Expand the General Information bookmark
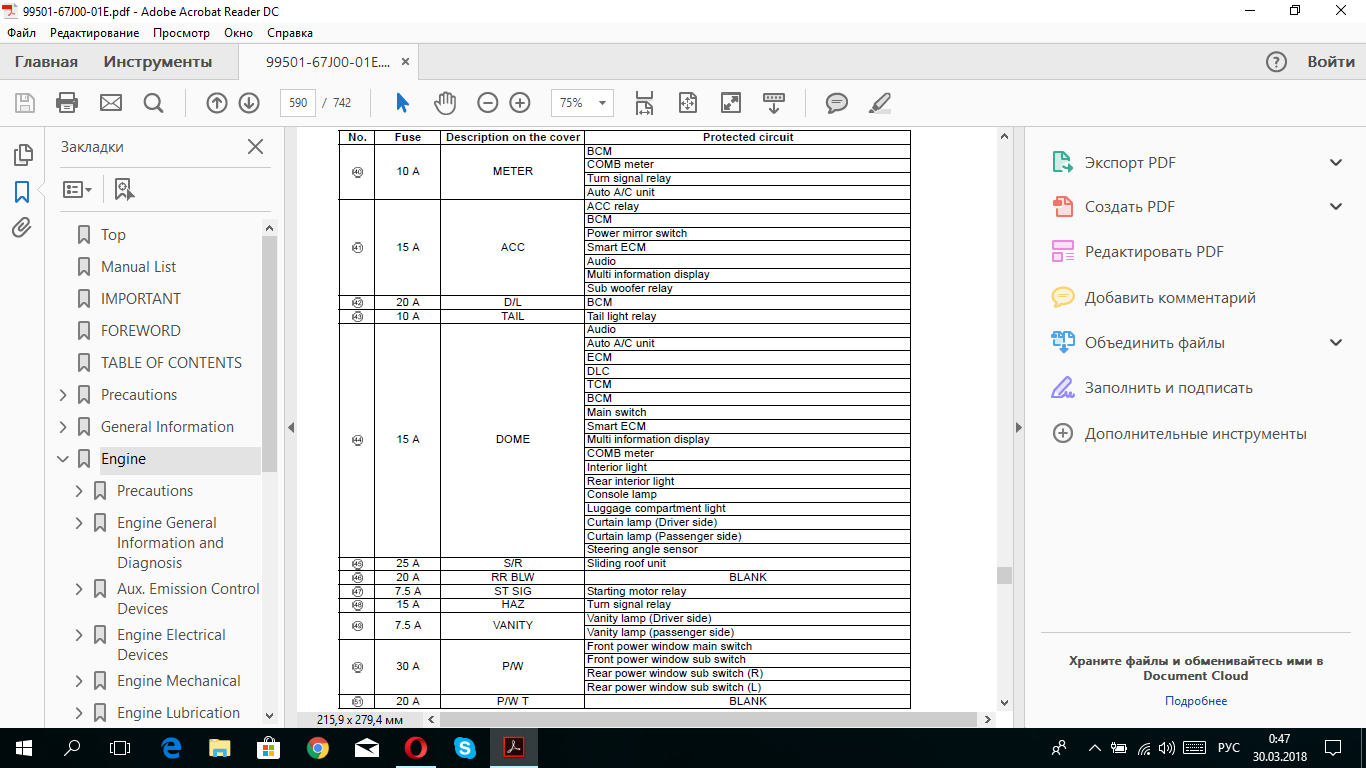This screenshot has width=1366, height=768. (64, 427)
